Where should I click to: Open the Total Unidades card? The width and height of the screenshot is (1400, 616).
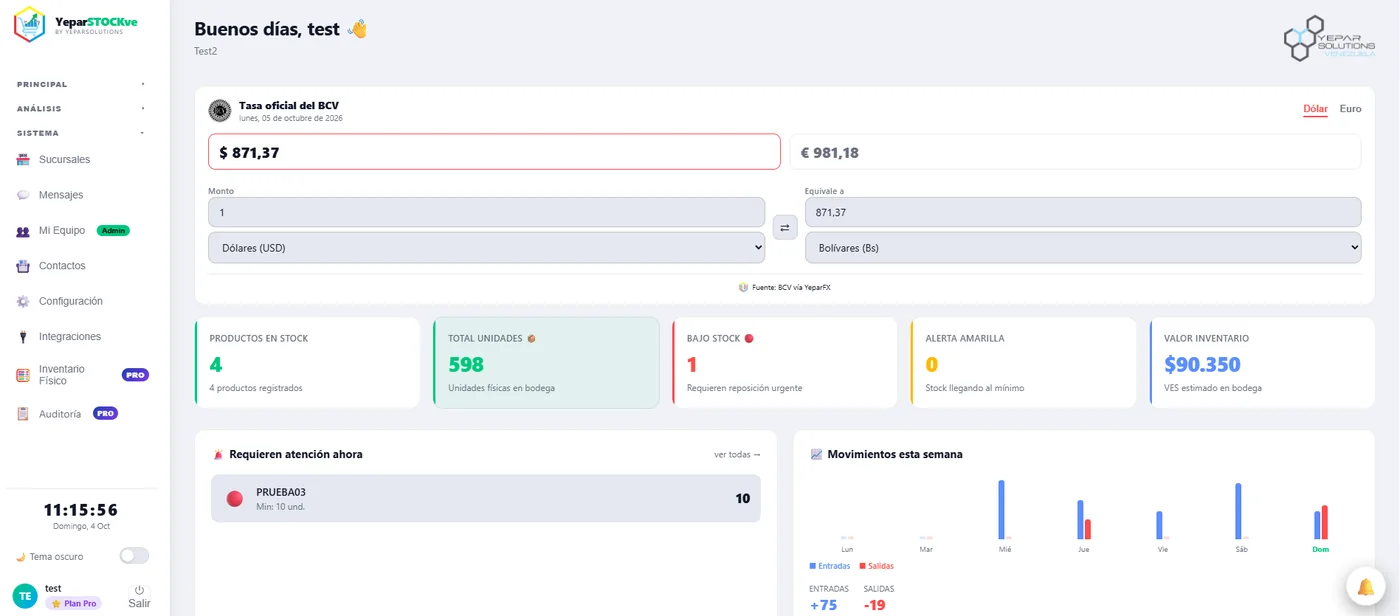[546, 363]
